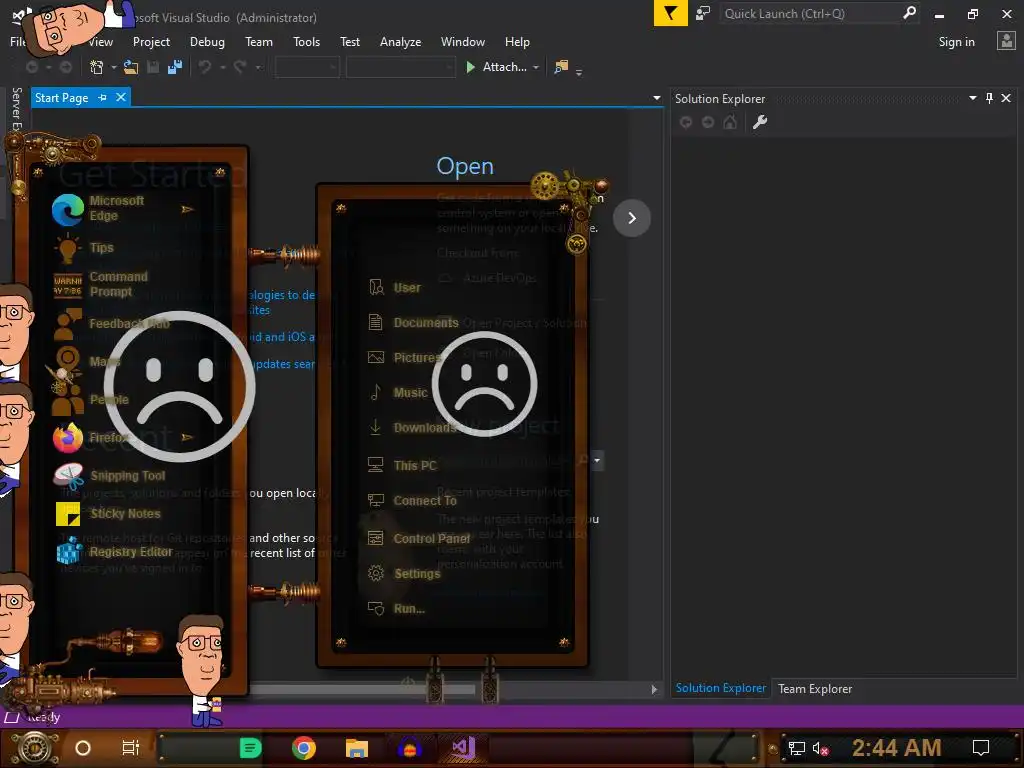1024x768 pixels.
Task: Open the Project menu
Action: point(152,42)
